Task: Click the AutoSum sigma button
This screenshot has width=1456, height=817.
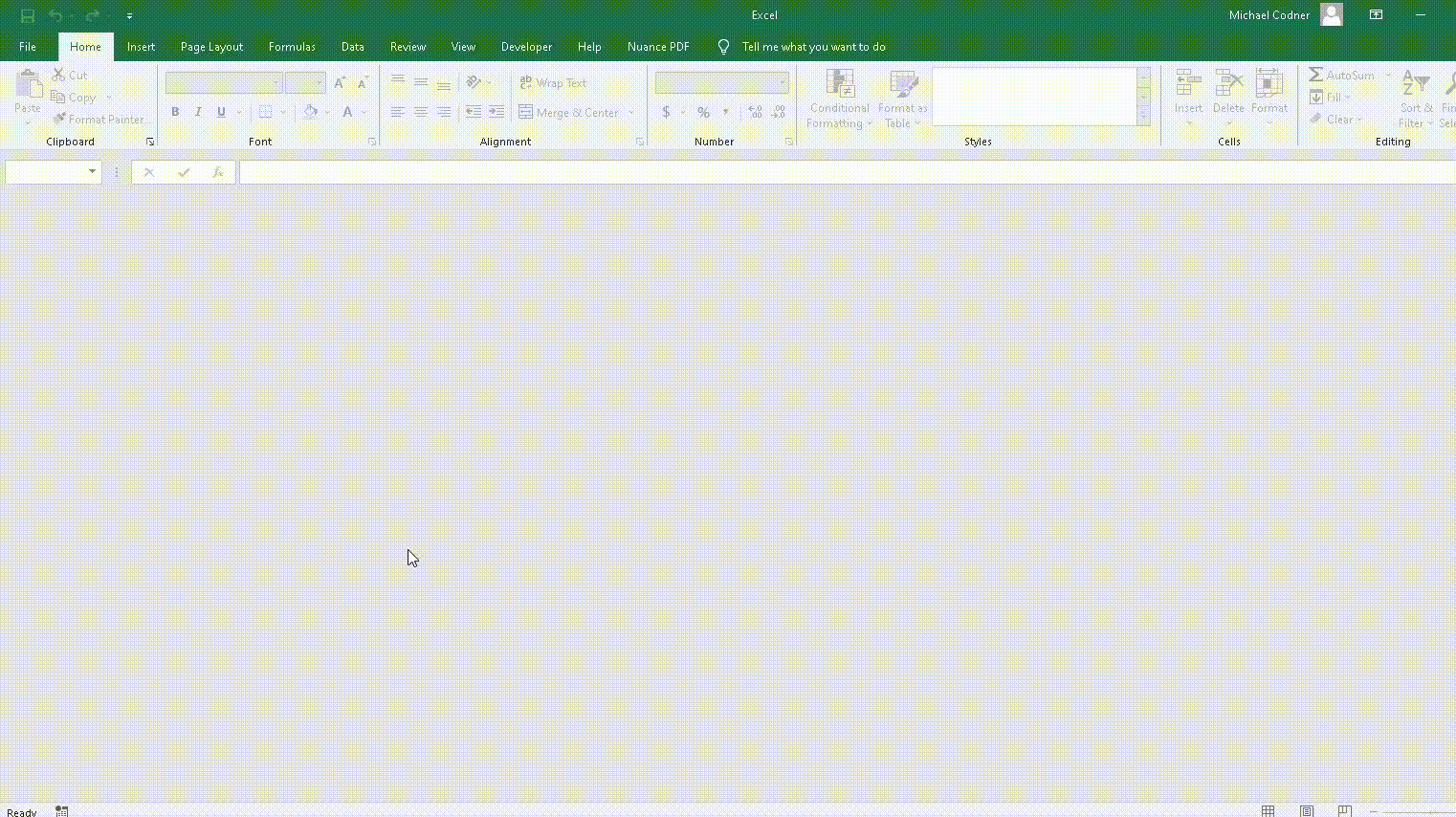Action: 1342,75
